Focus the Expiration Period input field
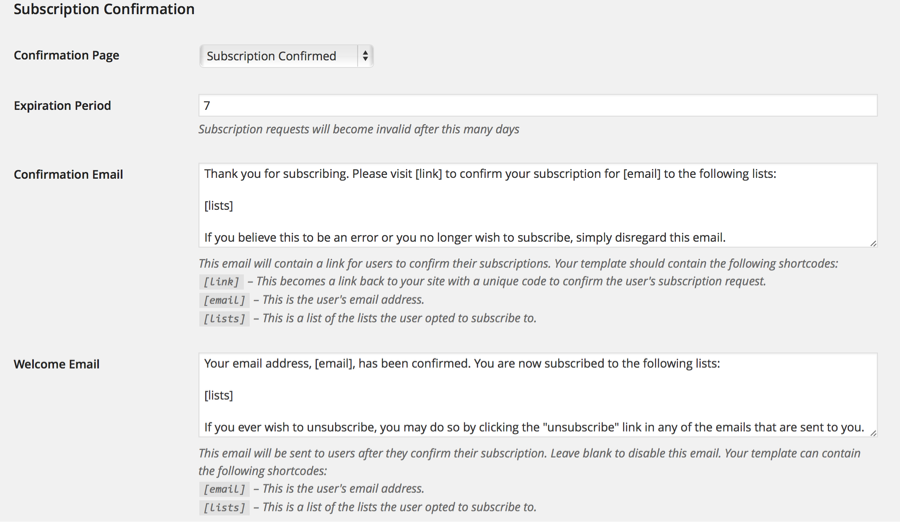This screenshot has width=900, height=522. pyautogui.click(x=538, y=106)
